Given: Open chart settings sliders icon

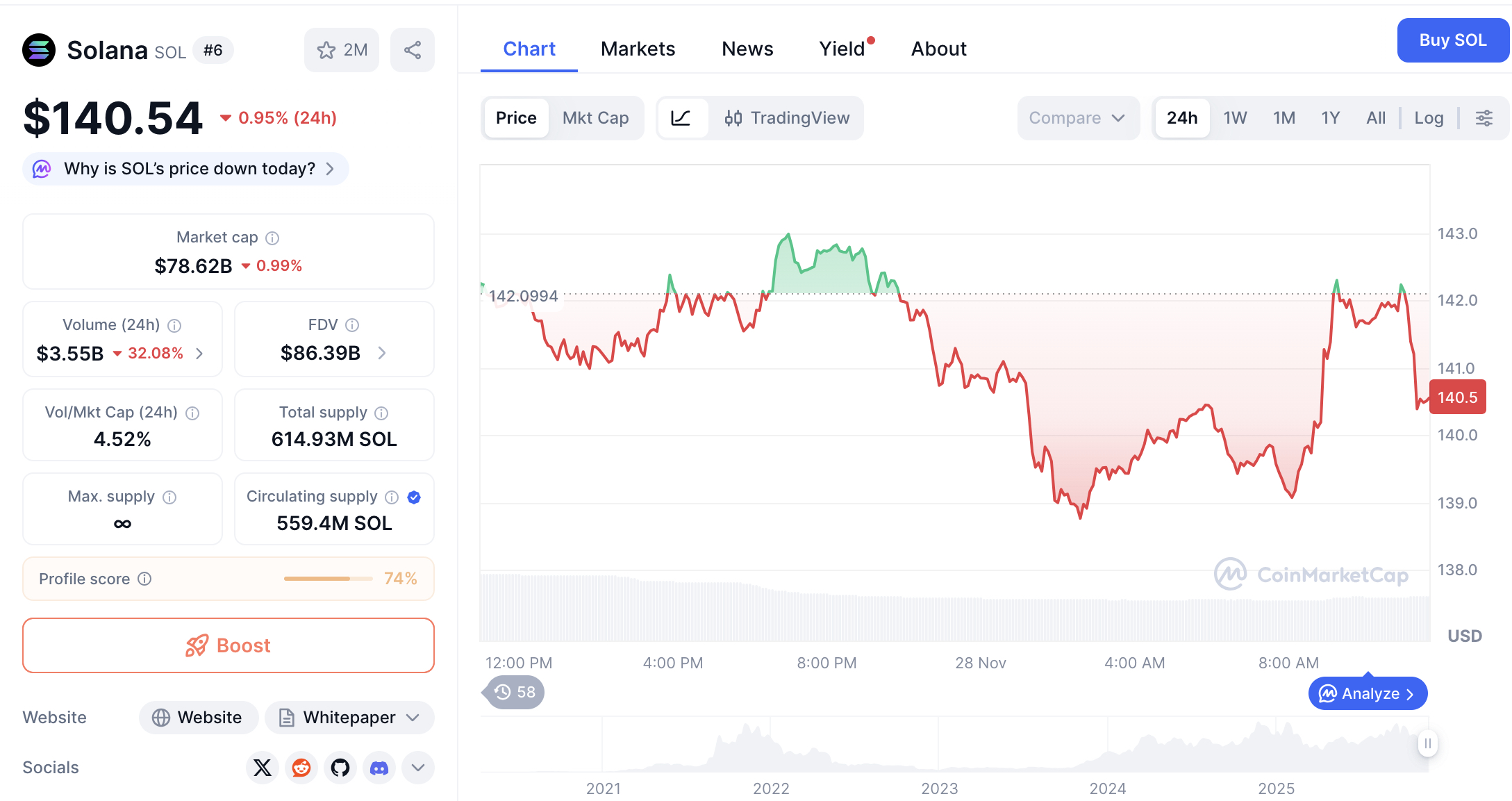Looking at the screenshot, I should (x=1484, y=118).
